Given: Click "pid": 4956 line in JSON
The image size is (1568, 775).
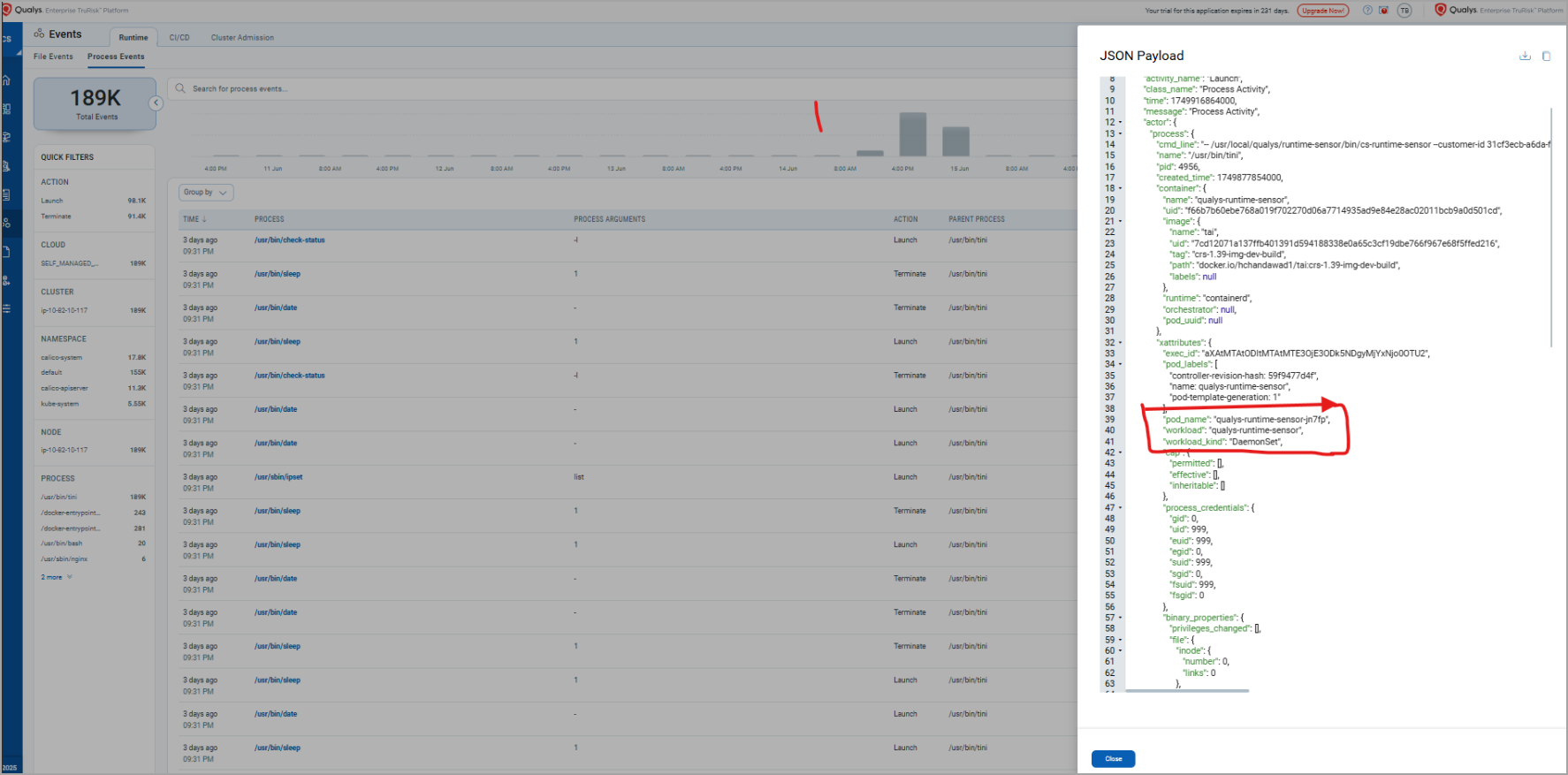Looking at the screenshot, I should pyautogui.click(x=1178, y=166).
